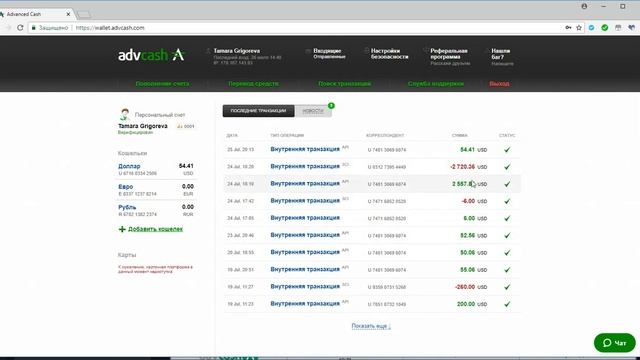Click the status checkmark in the -2 720.36 row
Viewport: 640px width, 360px height.
507,167
